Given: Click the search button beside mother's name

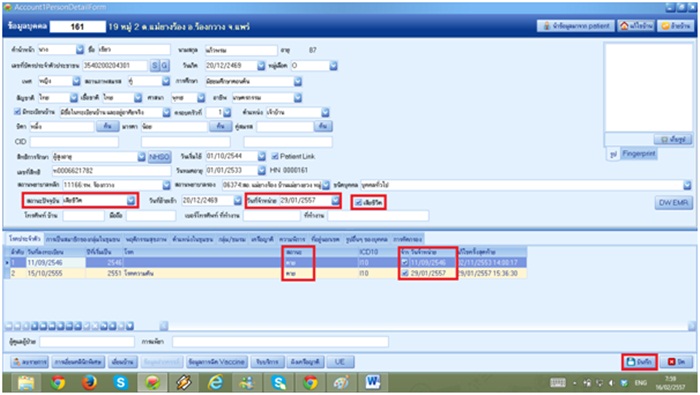Looking at the screenshot, I should click(x=221, y=126).
